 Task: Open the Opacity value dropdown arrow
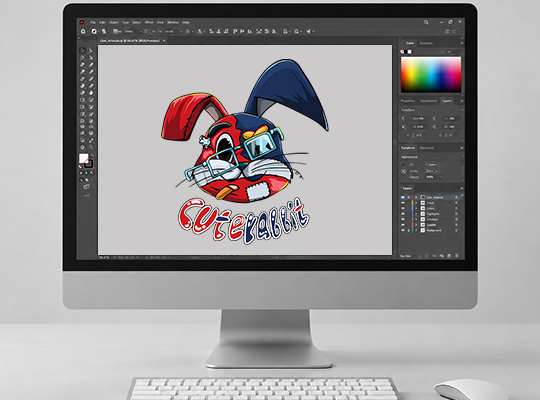point(441,177)
